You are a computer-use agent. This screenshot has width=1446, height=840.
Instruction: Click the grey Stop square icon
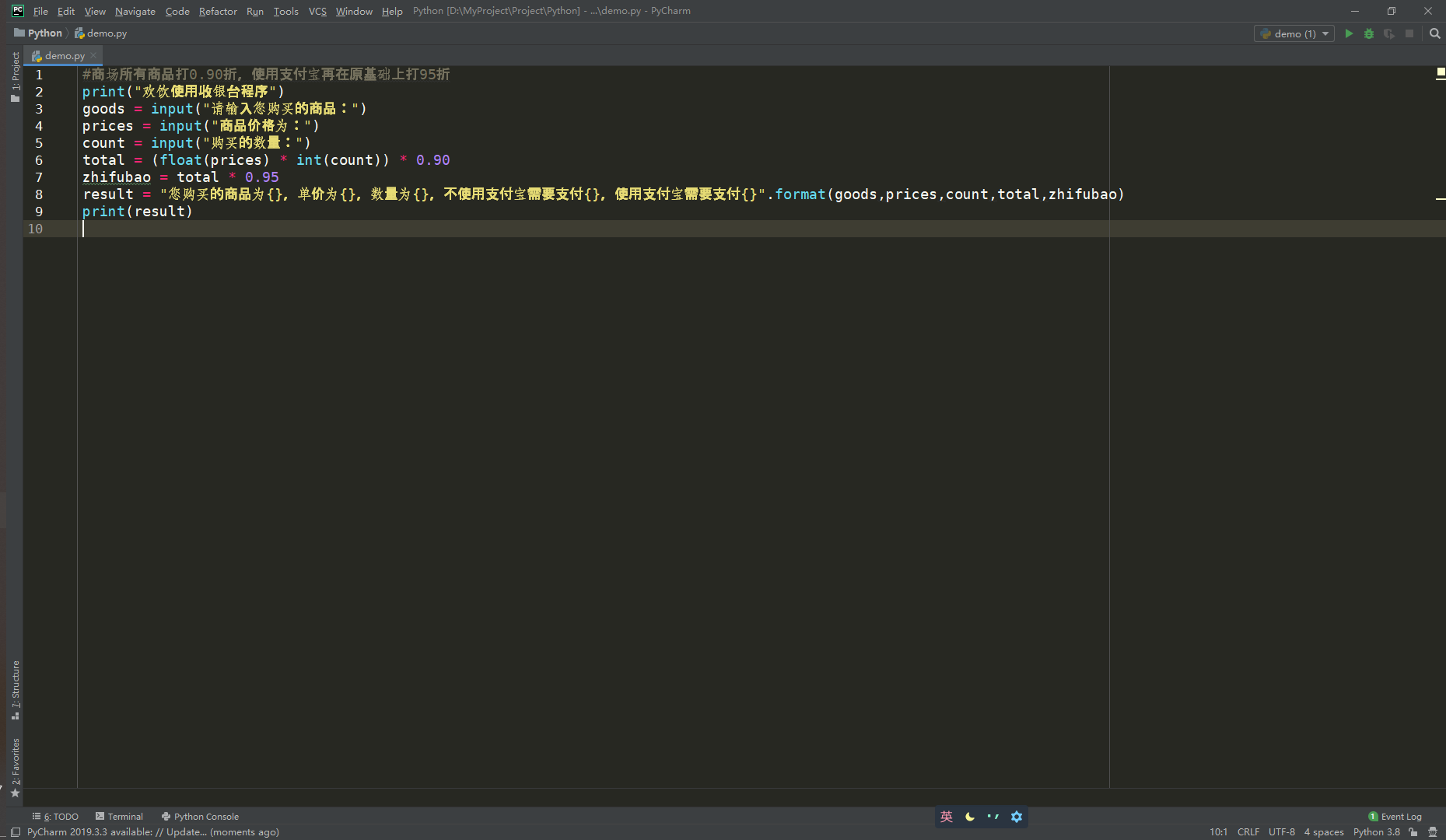tap(1409, 33)
